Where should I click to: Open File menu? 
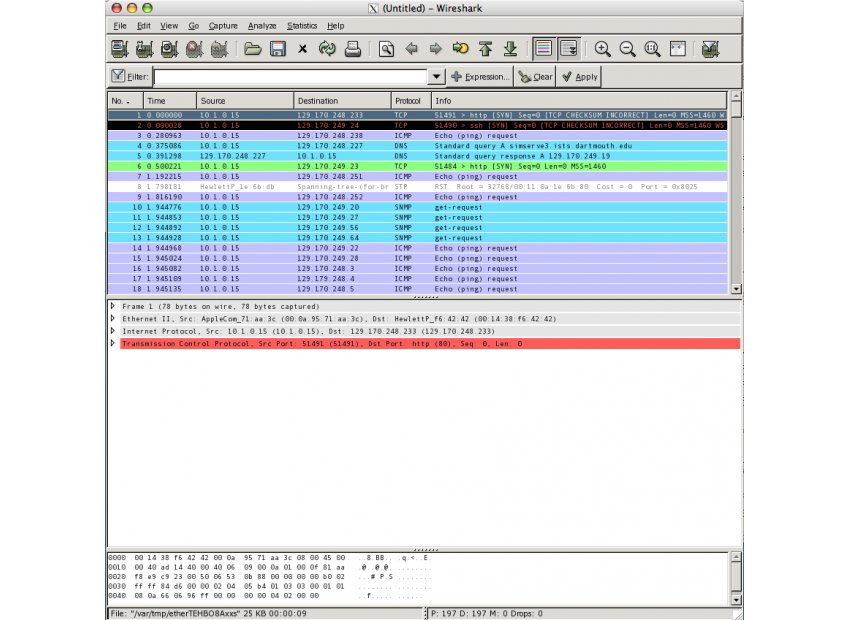pyautogui.click(x=120, y=26)
